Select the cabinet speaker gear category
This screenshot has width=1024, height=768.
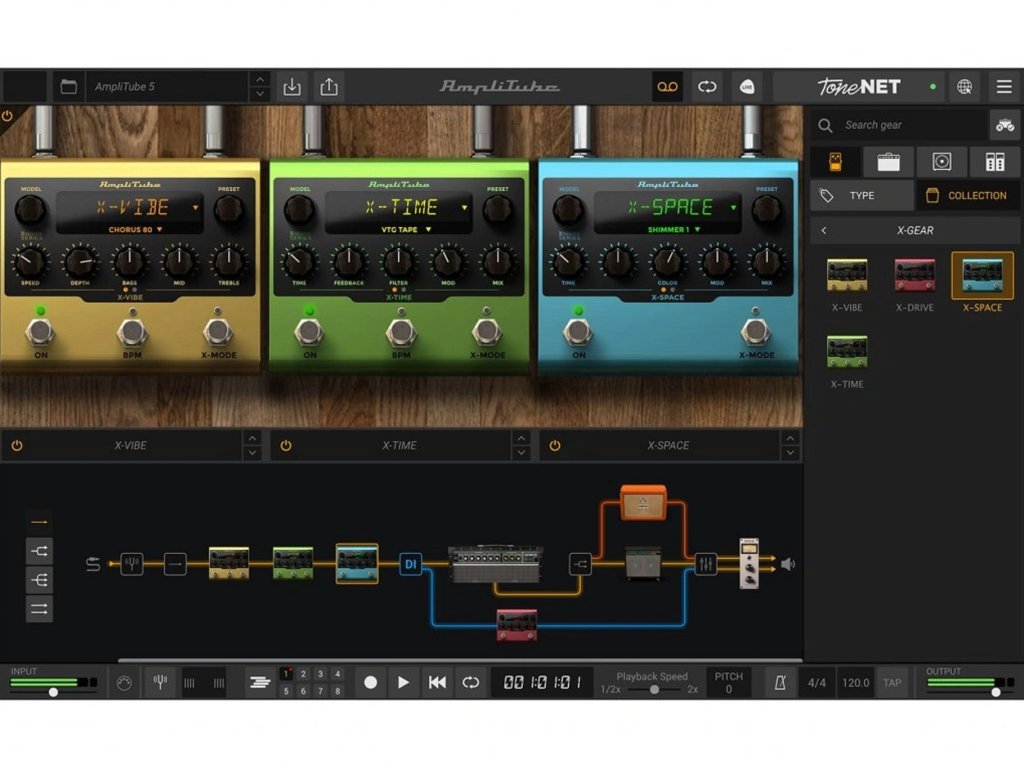pyautogui.click(x=941, y=161)
